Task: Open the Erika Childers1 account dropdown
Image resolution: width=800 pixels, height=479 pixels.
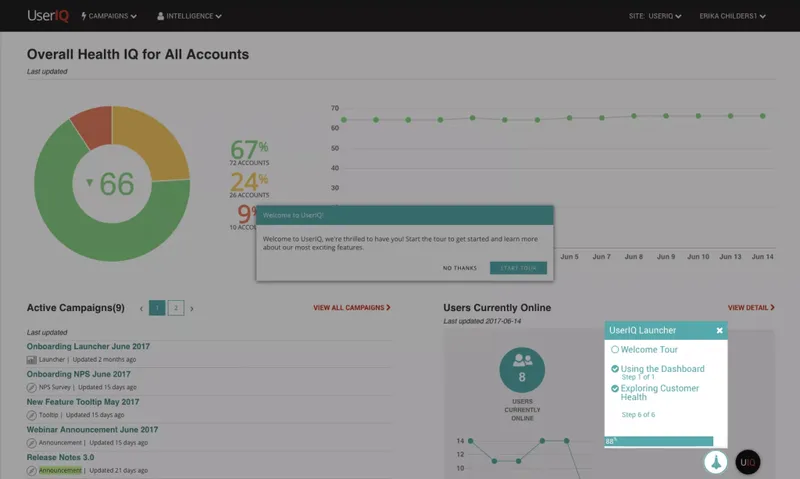Action: tap(732, 16)
